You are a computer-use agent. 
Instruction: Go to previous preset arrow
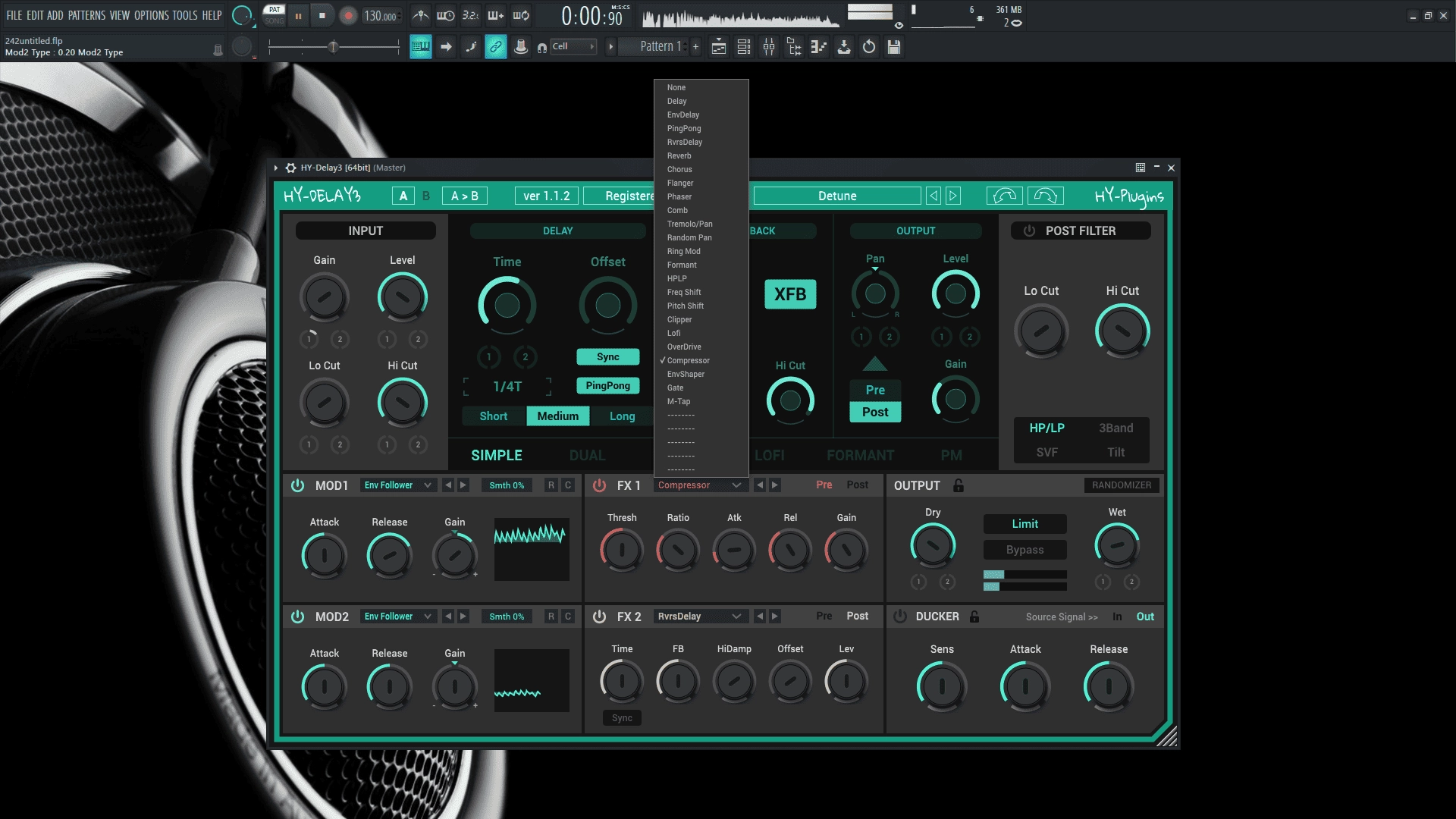coord(934,196)
